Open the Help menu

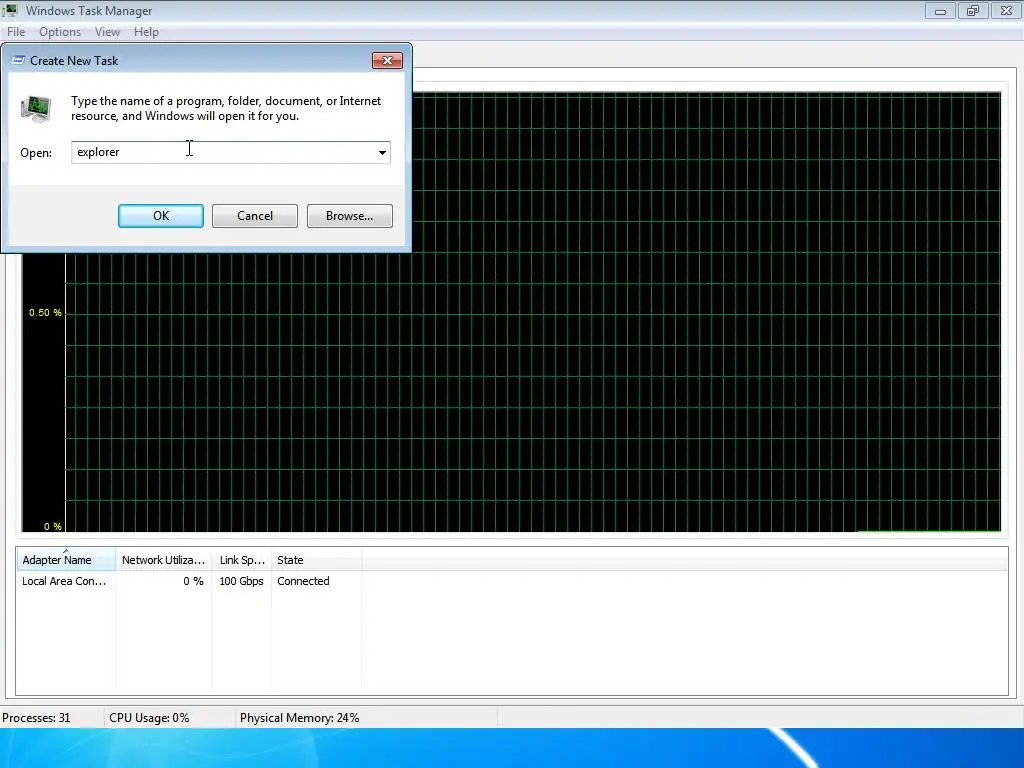tap(146, 32)
